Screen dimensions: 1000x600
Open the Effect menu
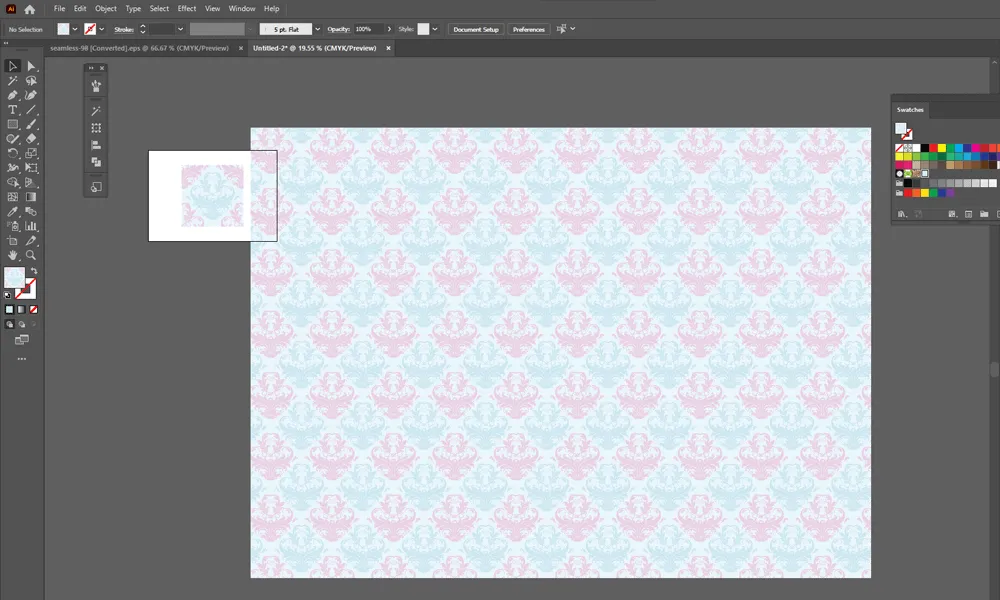[x=187, y=9]
